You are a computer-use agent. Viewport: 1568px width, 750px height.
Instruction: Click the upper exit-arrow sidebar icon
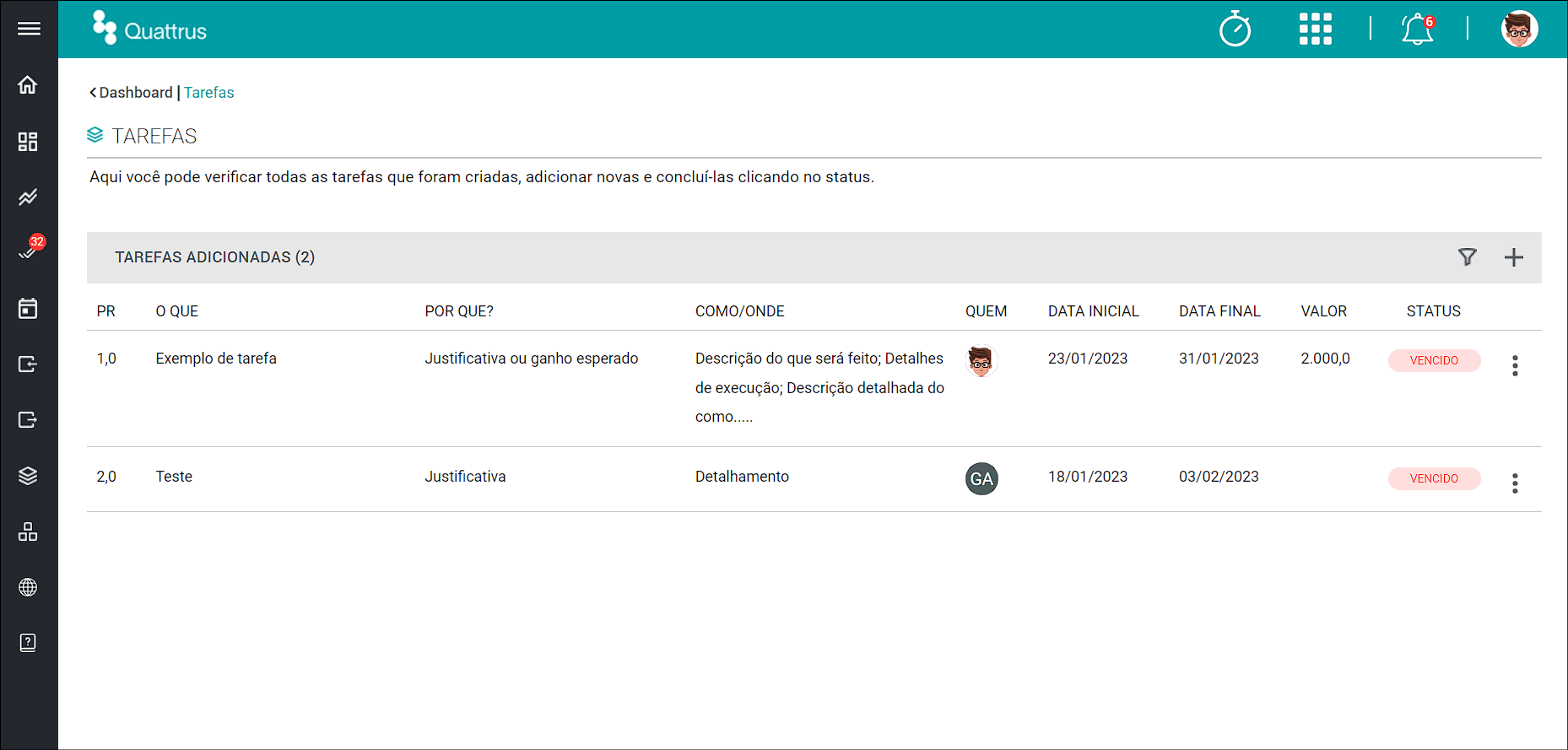tap(28, 364)
